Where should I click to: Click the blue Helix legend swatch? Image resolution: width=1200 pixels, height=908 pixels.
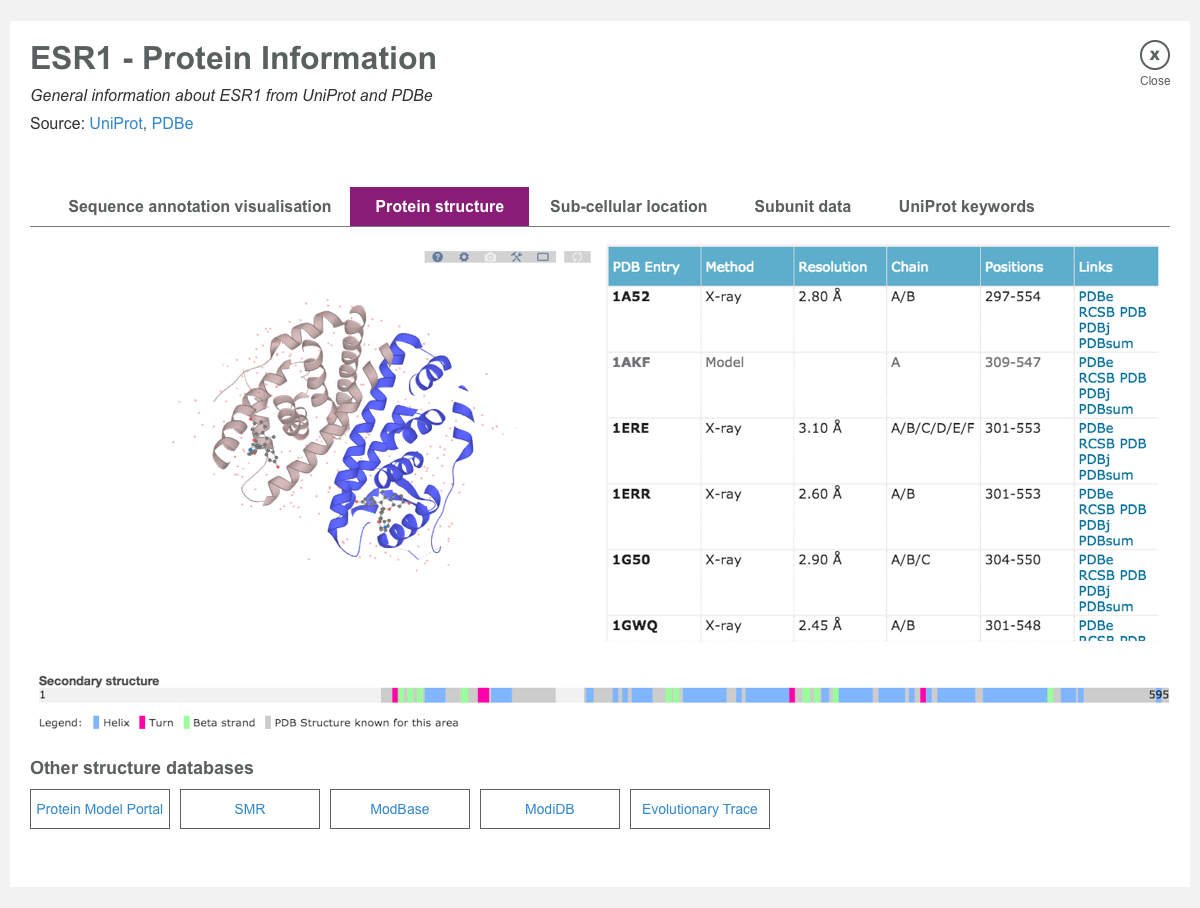point(96,722)
